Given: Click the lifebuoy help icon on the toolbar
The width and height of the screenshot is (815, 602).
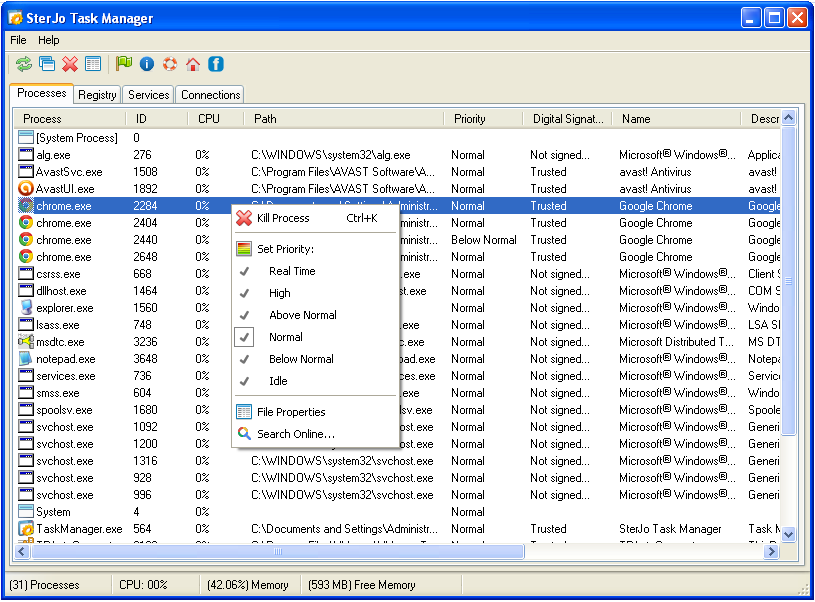Looking at the screenshot, I should 170,63.
